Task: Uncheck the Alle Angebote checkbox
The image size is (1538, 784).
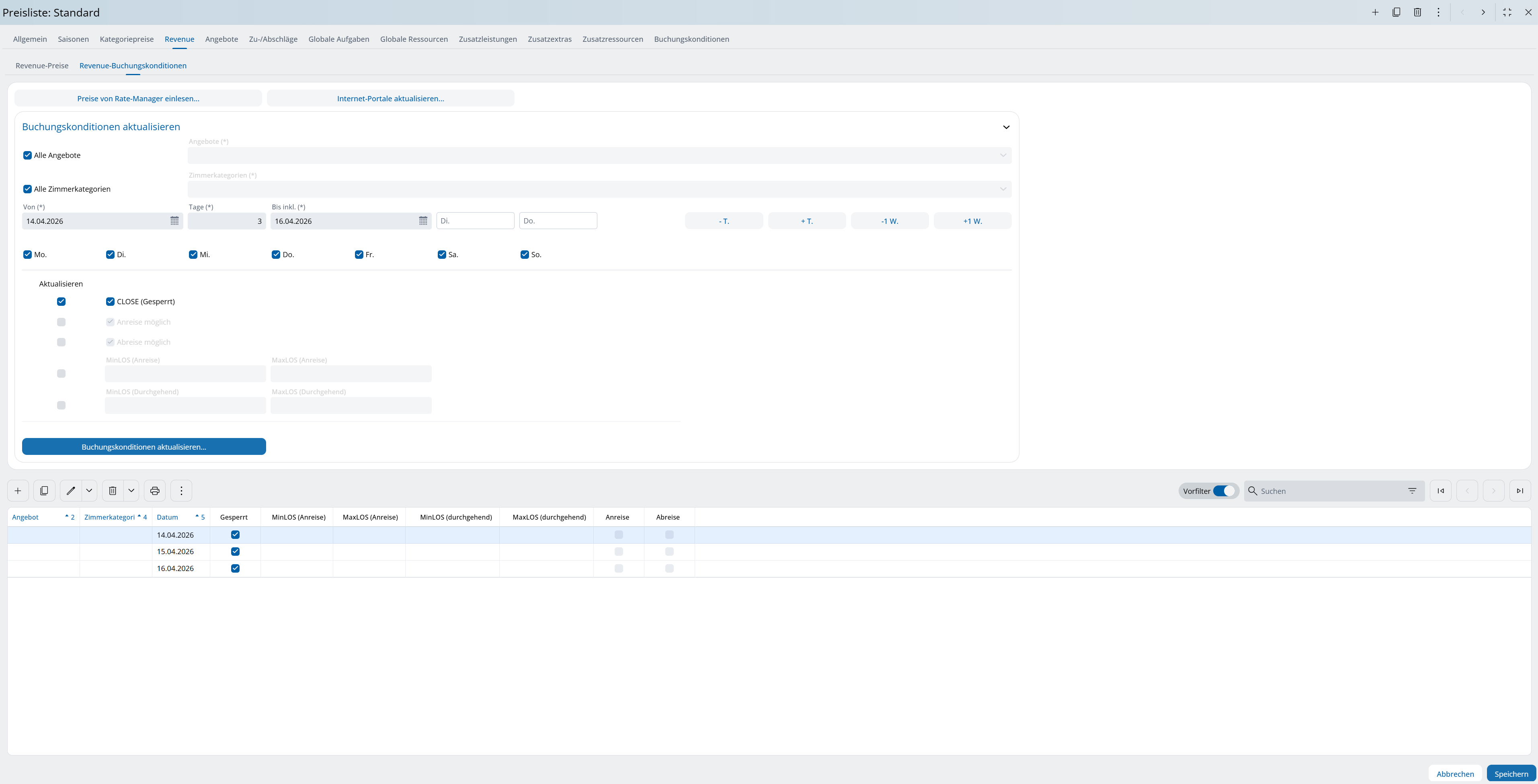Action: 27,155
